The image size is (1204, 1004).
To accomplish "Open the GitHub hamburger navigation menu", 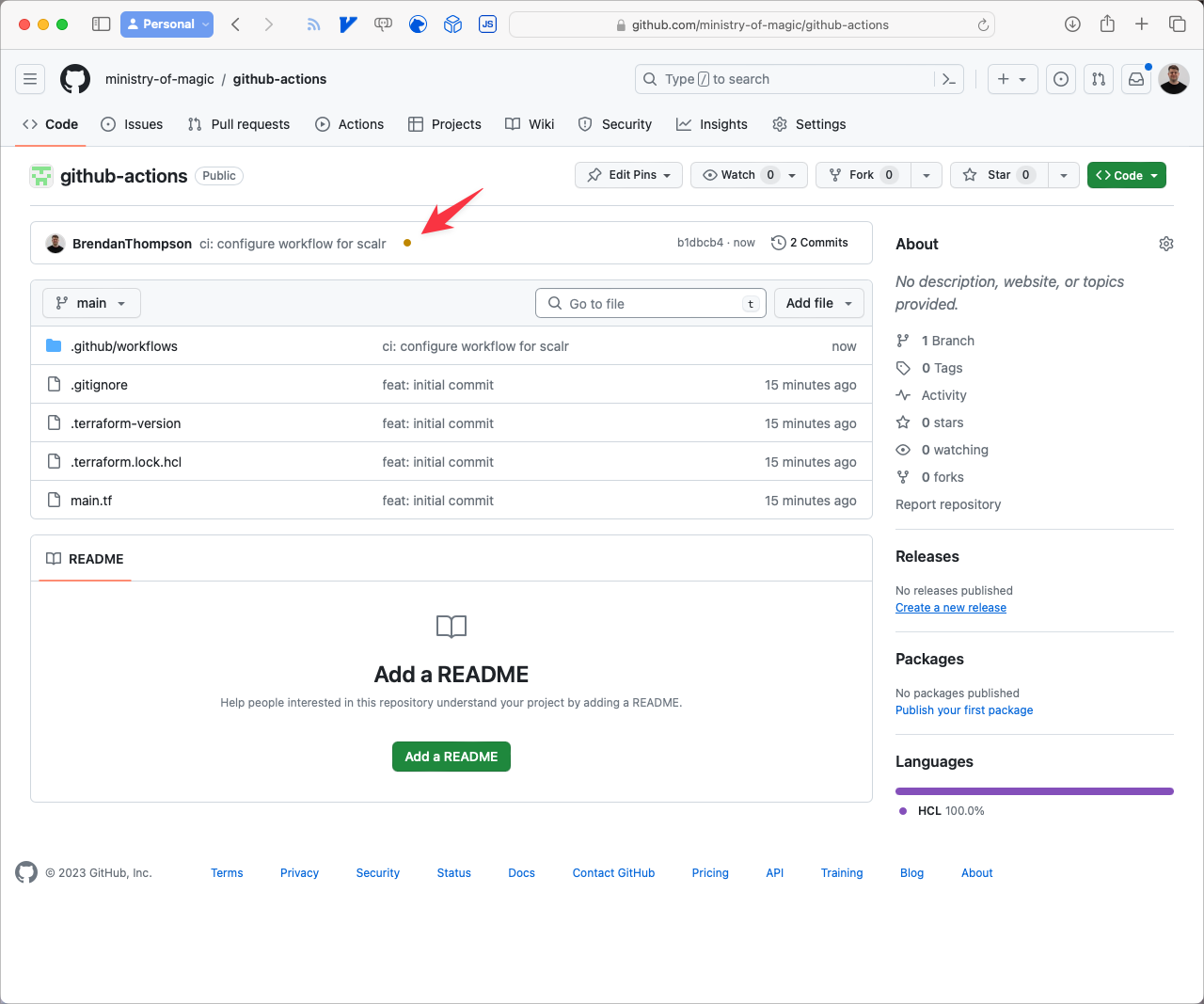I will click(30, 79).
